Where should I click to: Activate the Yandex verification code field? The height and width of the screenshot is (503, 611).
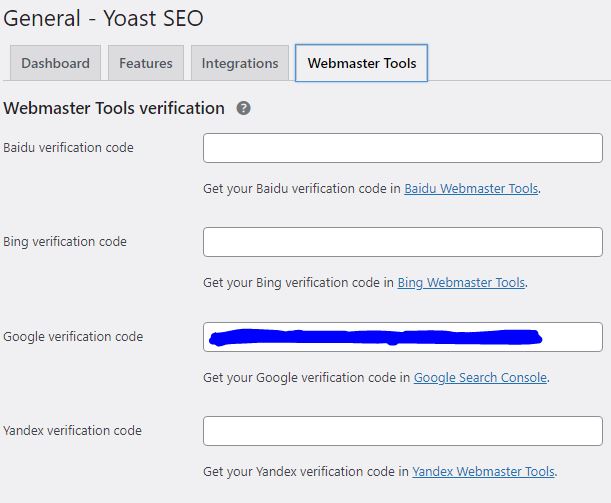click(402, 431)
